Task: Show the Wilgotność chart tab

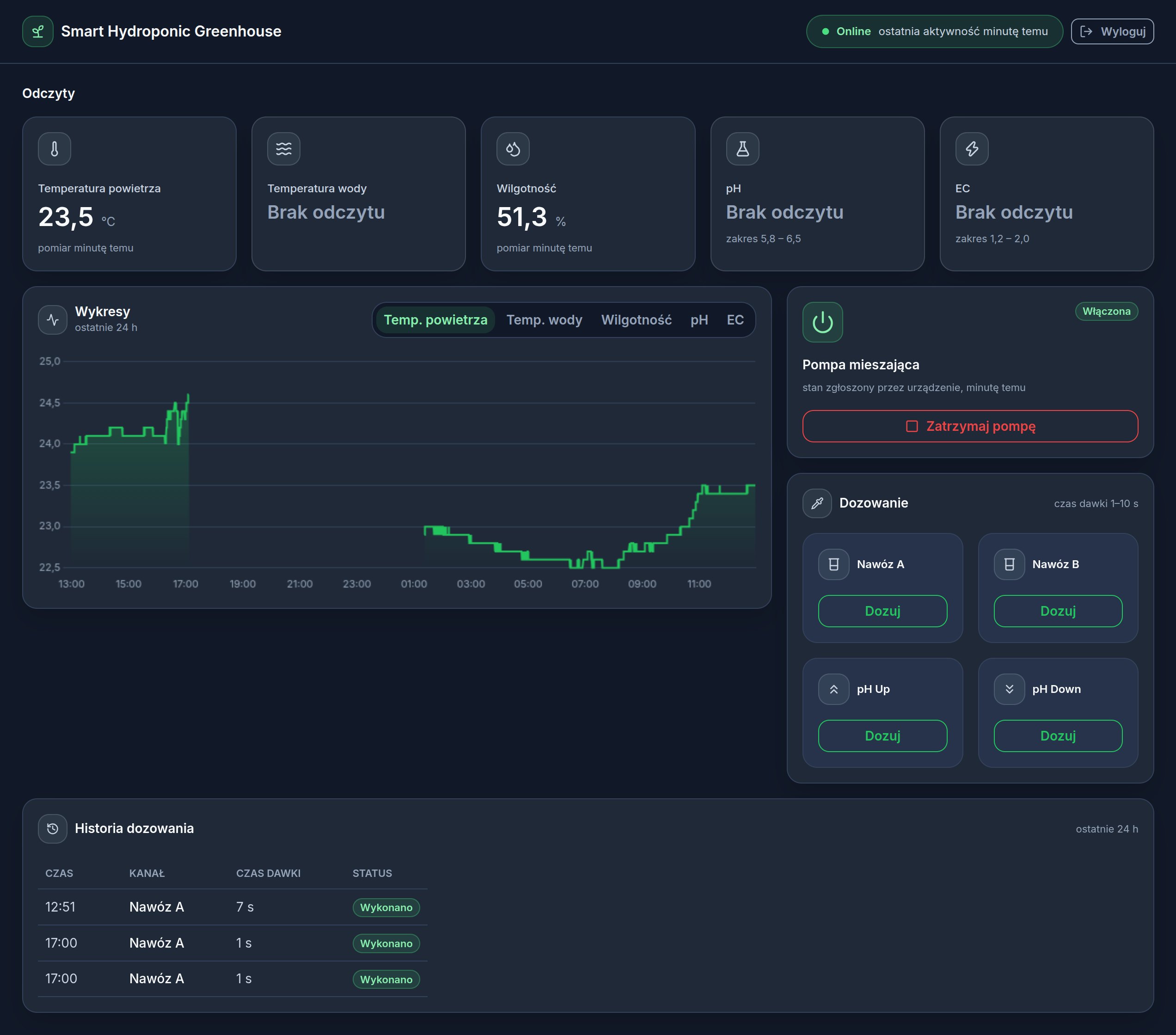Action: click(x=637, y=320)
